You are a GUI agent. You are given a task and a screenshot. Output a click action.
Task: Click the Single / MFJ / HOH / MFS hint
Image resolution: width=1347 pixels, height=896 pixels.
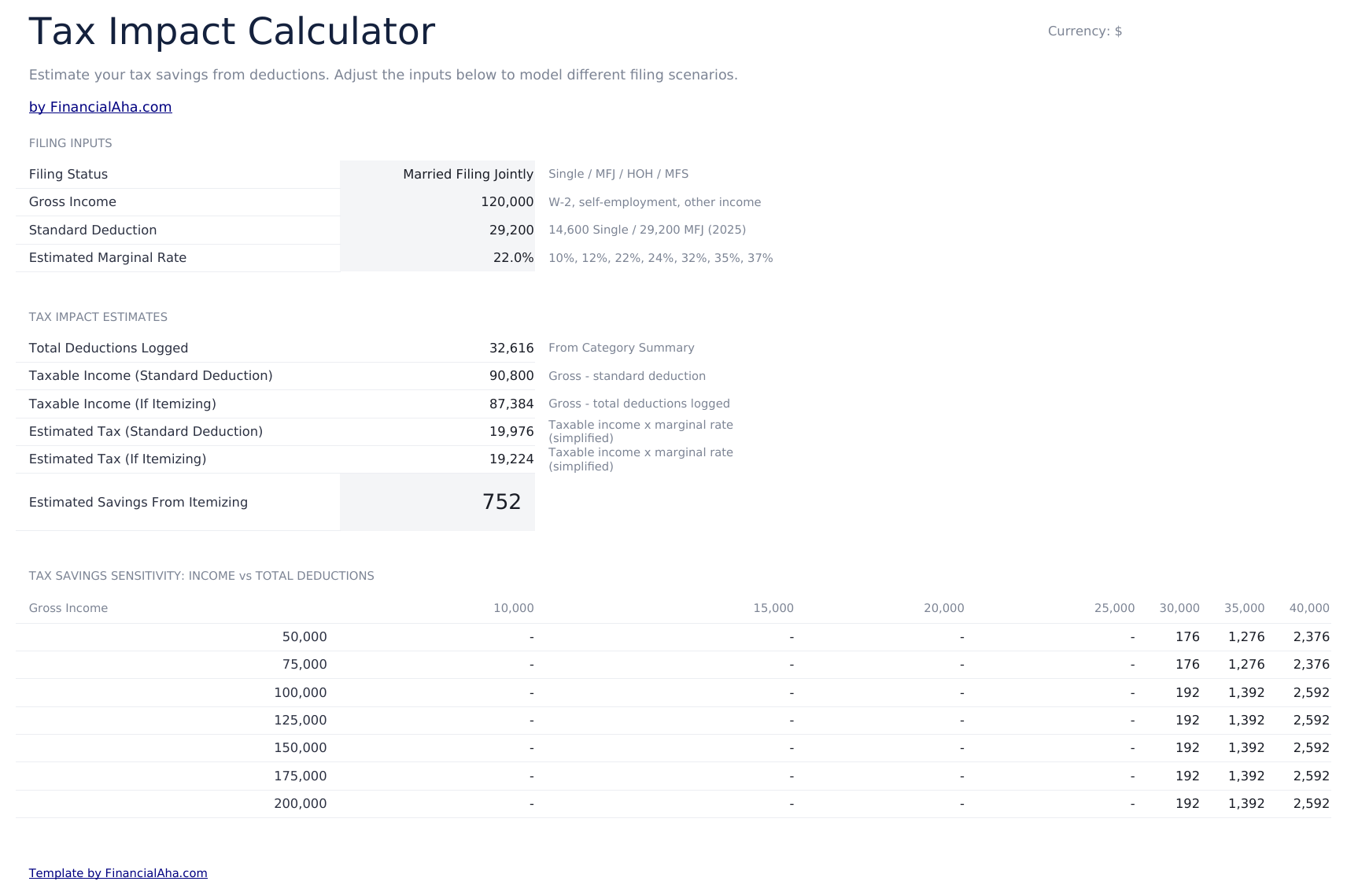tap(618, 174)
